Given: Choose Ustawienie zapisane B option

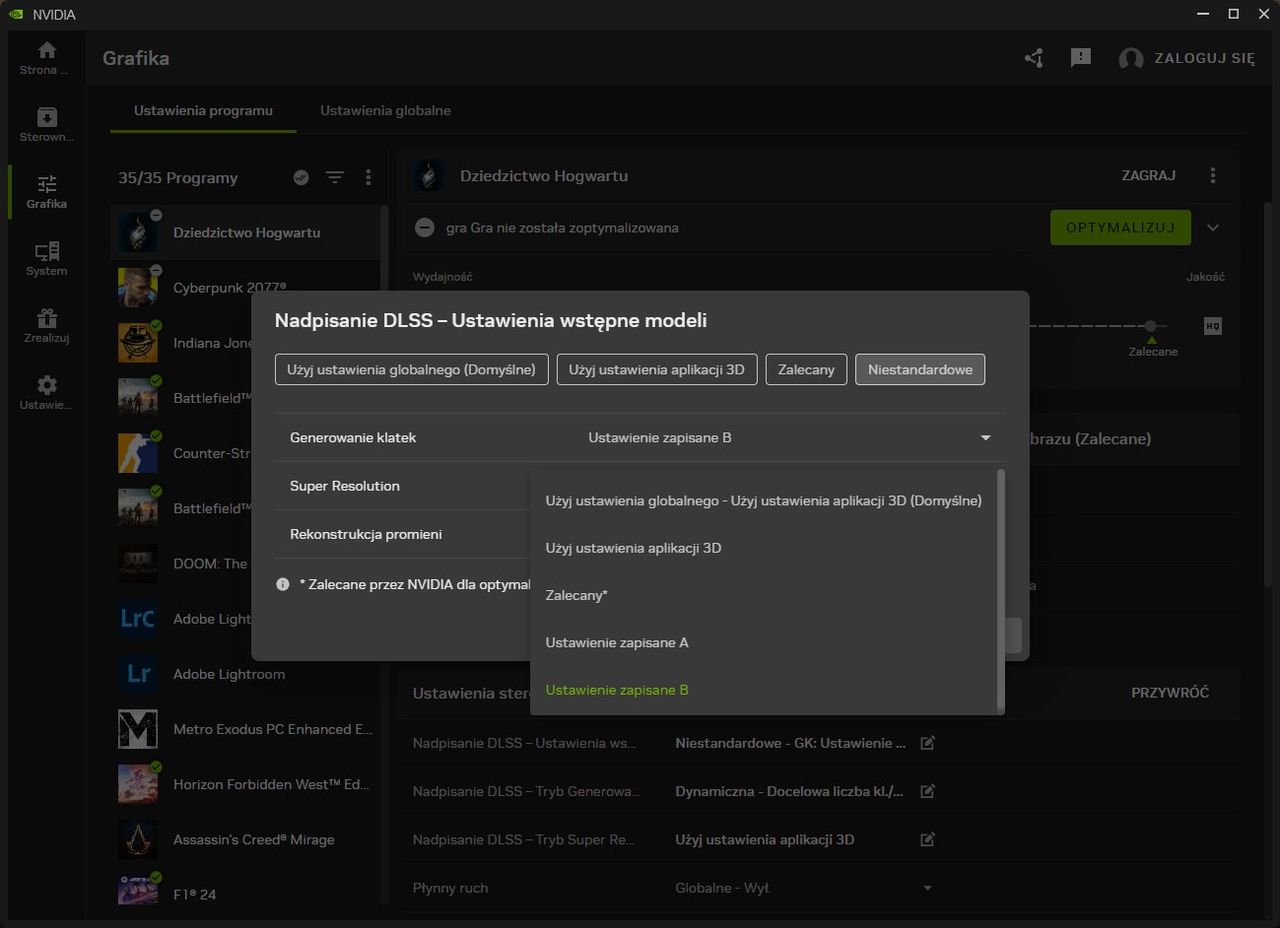Looking at the screenshot, I should (764, 690).
